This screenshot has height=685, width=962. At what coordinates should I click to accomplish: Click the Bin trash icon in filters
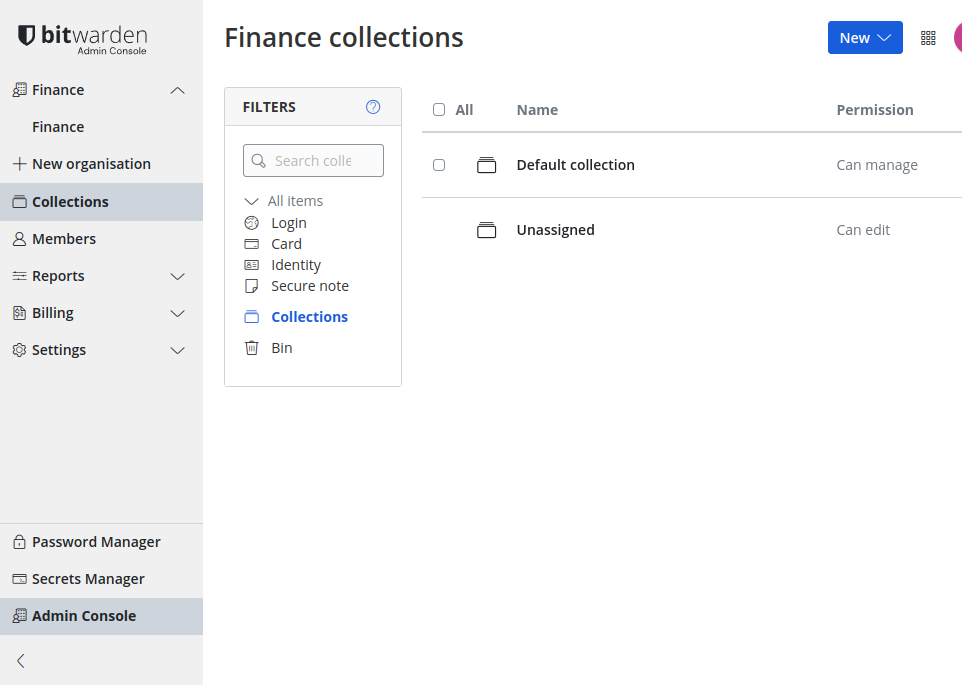[252, 348]
